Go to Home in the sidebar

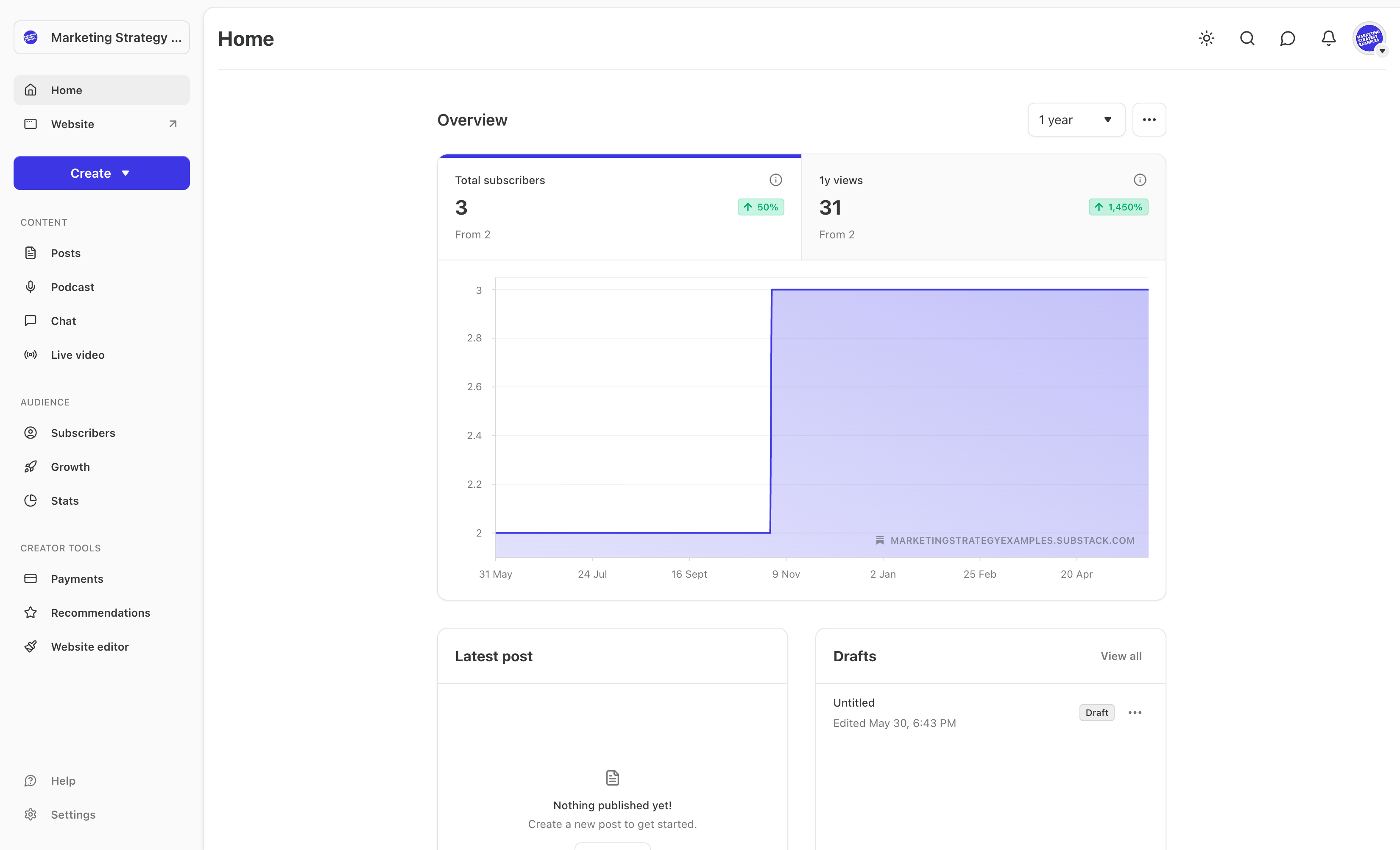[x=102, y=90]
